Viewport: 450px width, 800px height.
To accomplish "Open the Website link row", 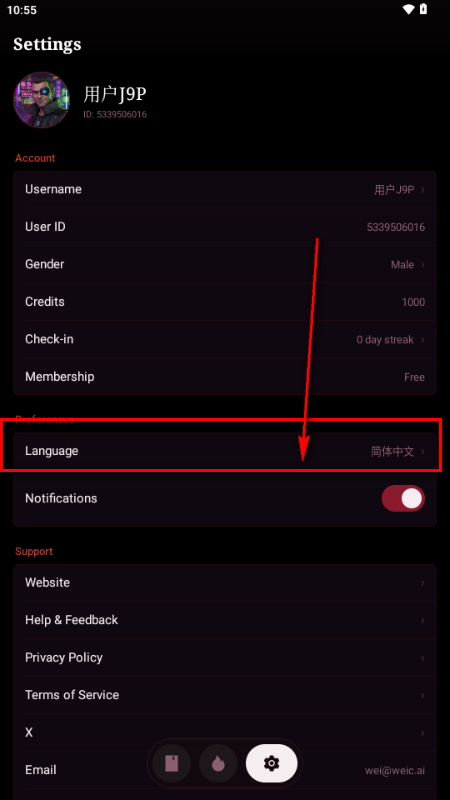I will point(225,583).
